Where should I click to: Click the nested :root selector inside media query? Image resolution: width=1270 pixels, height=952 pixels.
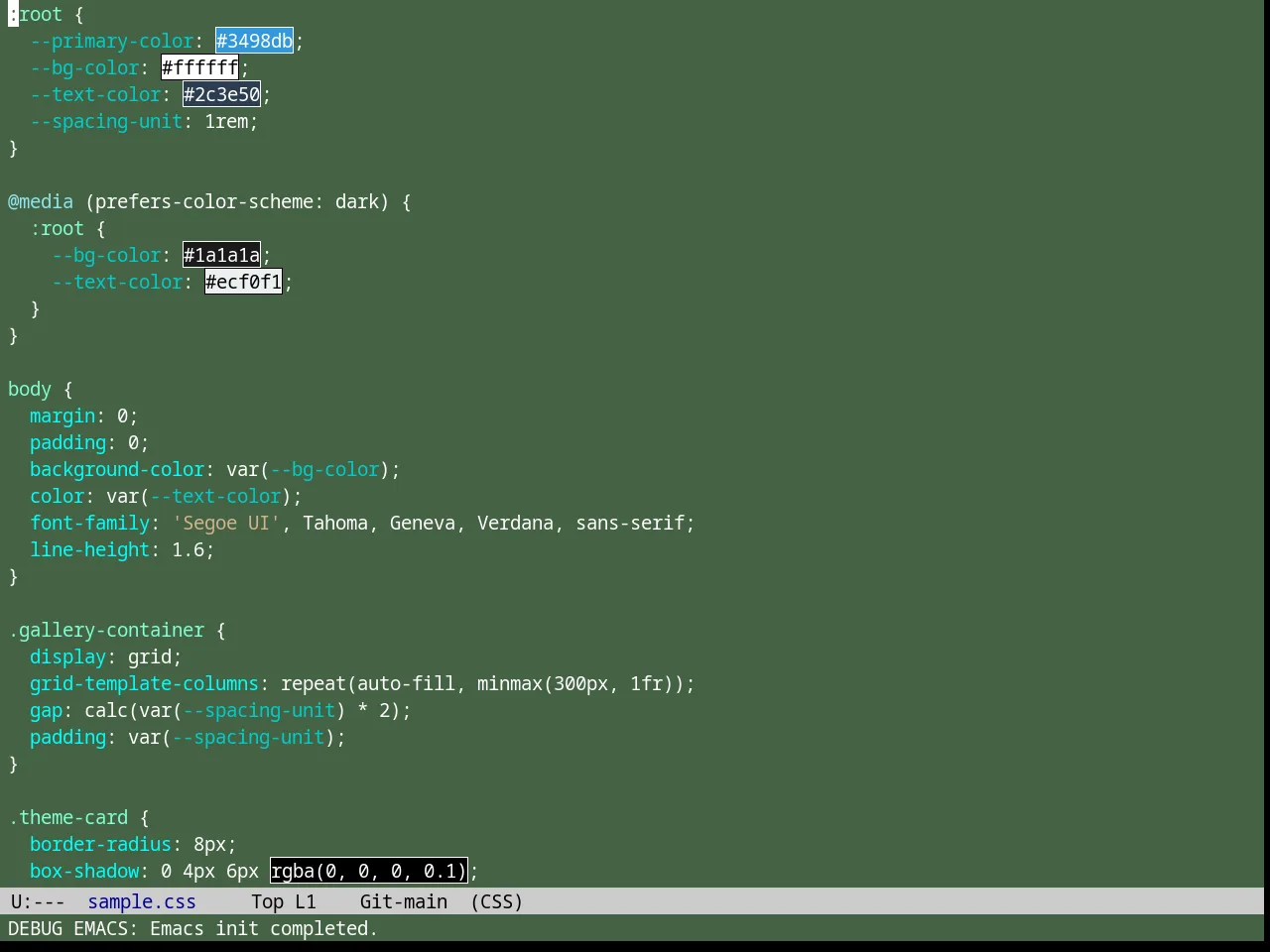(x=58, y=228)
